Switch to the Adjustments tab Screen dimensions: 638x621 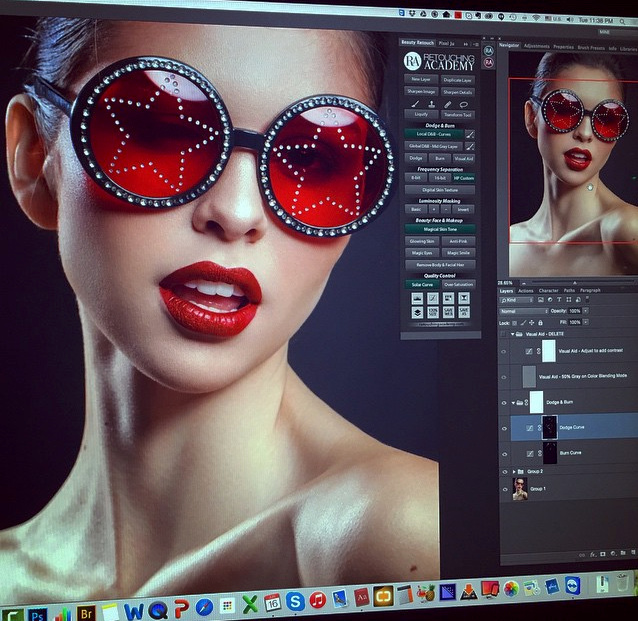[x=537, y=46]
